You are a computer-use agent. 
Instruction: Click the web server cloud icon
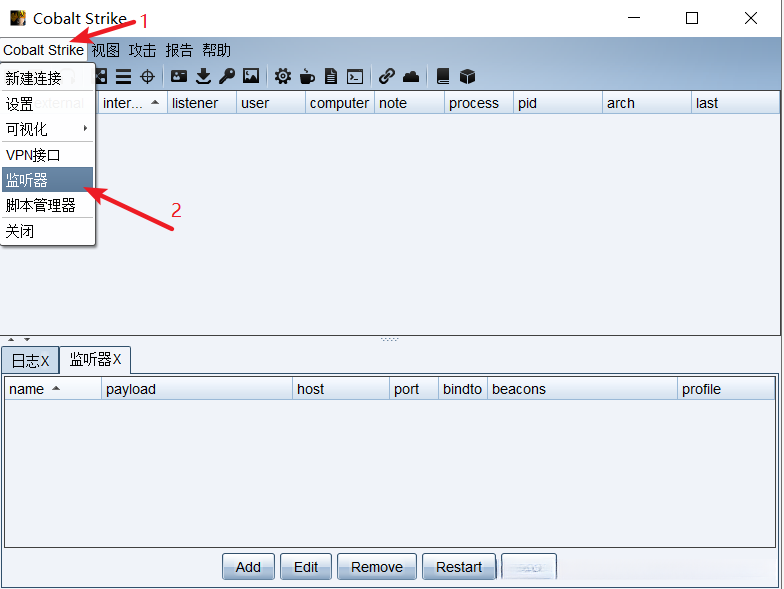click(x=411, y=76)
